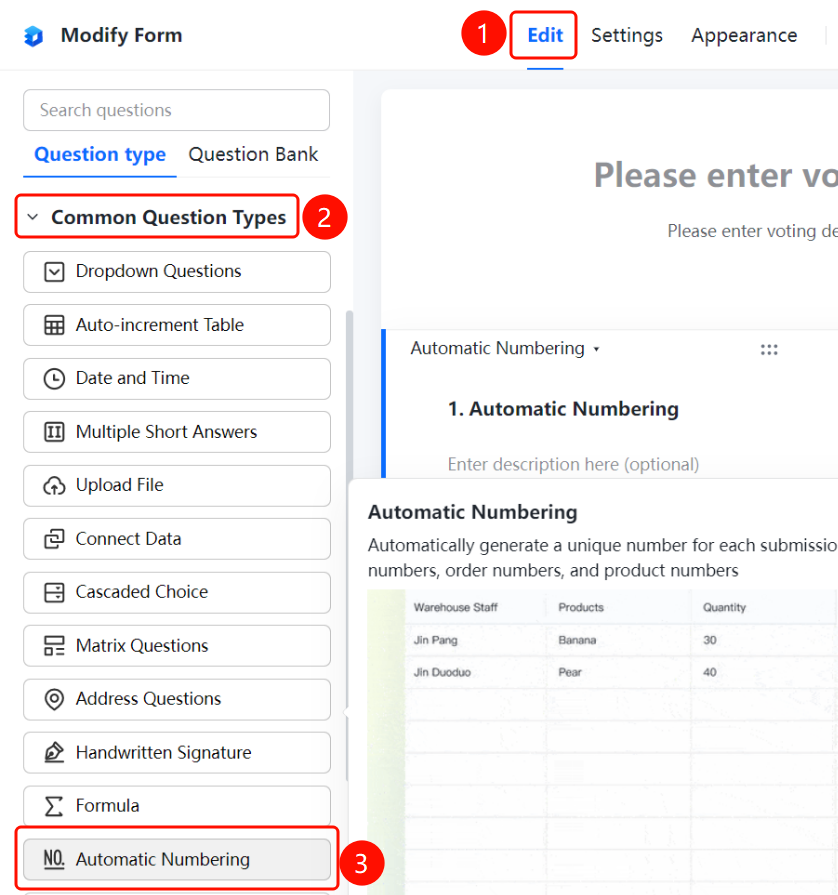The height and width of the screenshot is (895, 838).
Task: Add a Dropdown Questions item via its icon
Action: click(54, 272)
